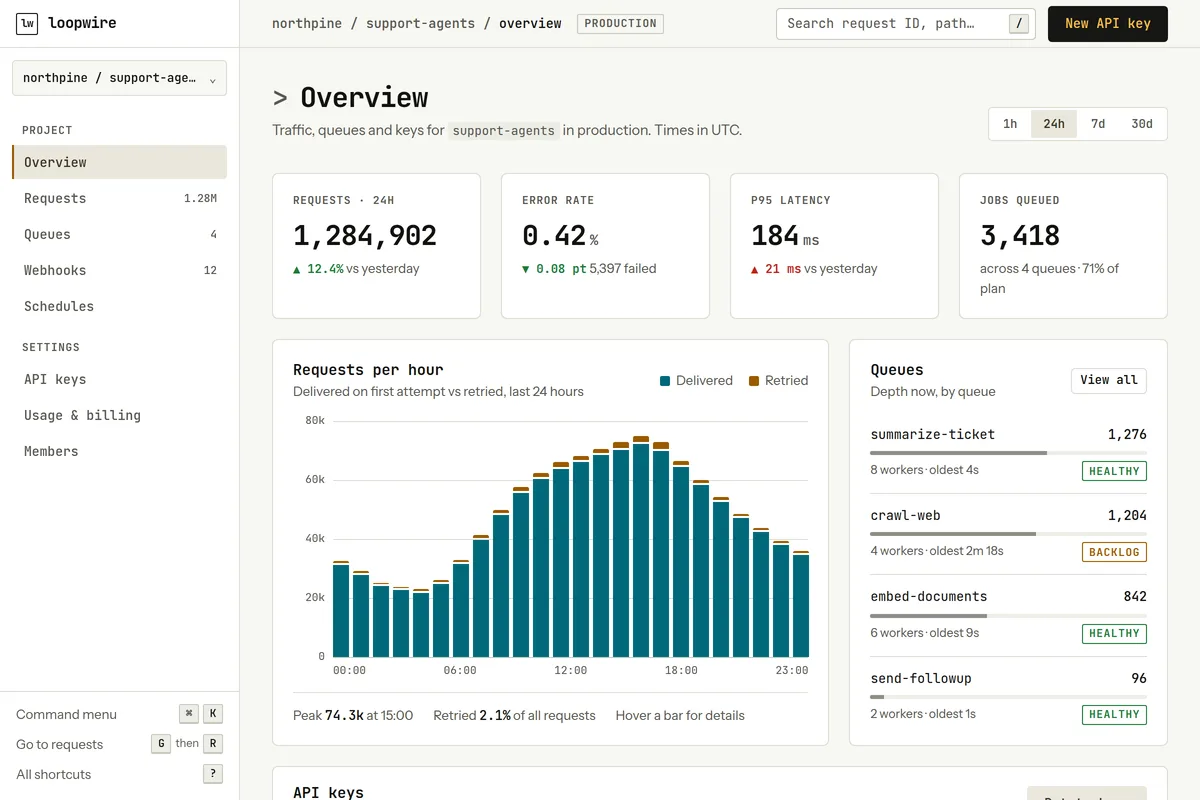This screenshot has height=800, width=1200.
Task: Click the Requests 24h value 1,284,902
Action: 365,236
